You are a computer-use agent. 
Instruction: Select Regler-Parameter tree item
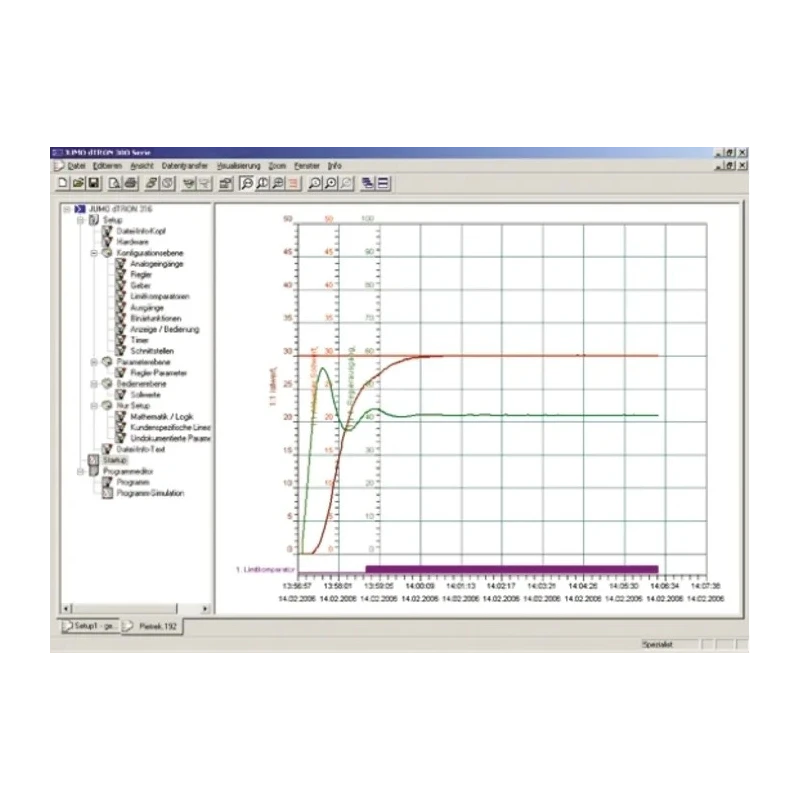[x=159, y=373]
